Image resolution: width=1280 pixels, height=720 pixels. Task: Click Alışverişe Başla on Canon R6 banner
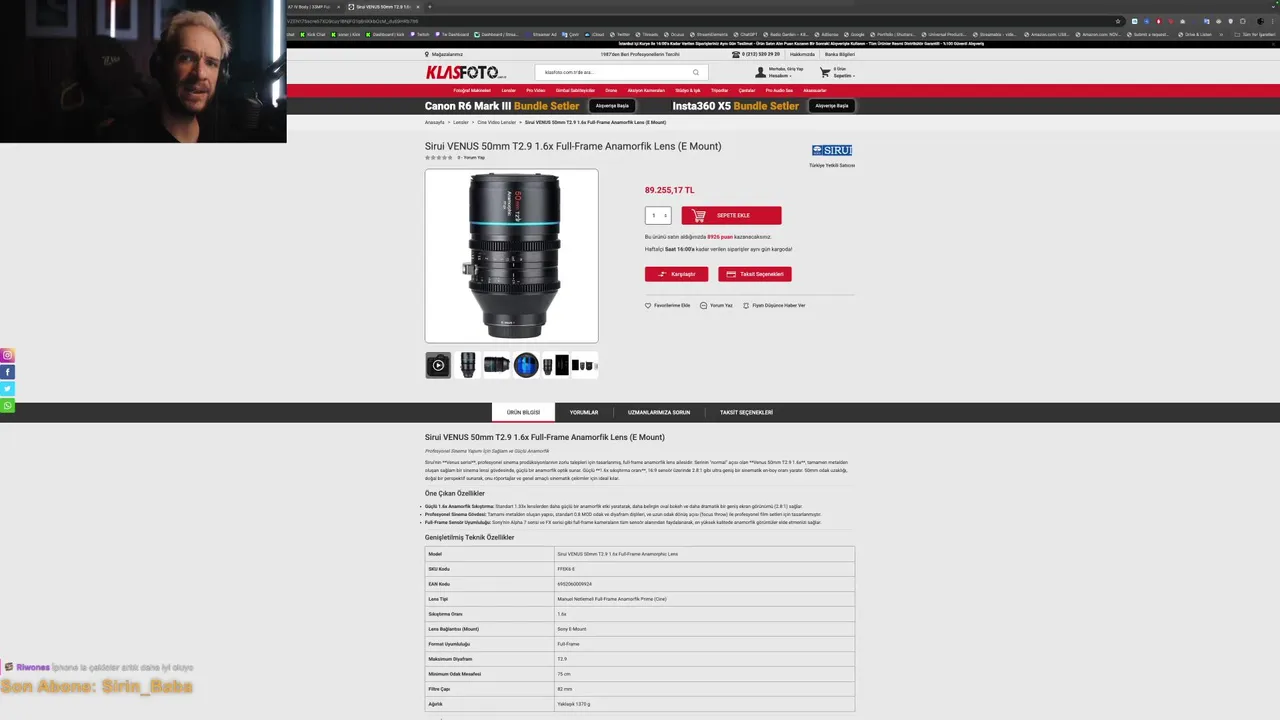pos(612,106)
